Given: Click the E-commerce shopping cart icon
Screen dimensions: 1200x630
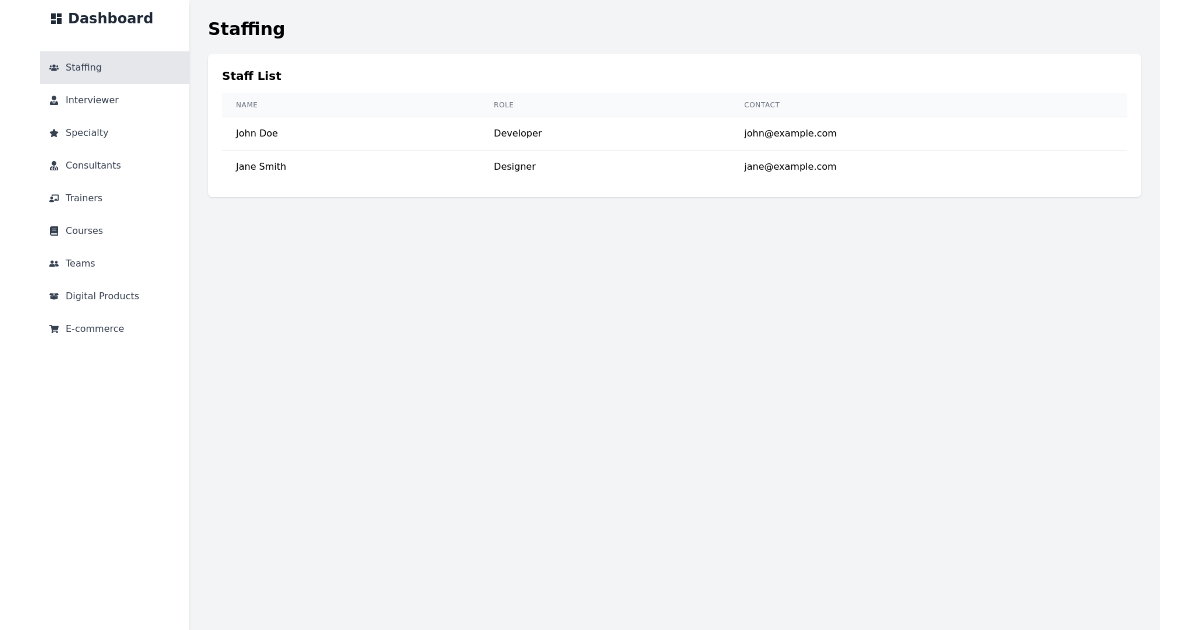Looking at the screenshot, I should [x=53, y=328].
